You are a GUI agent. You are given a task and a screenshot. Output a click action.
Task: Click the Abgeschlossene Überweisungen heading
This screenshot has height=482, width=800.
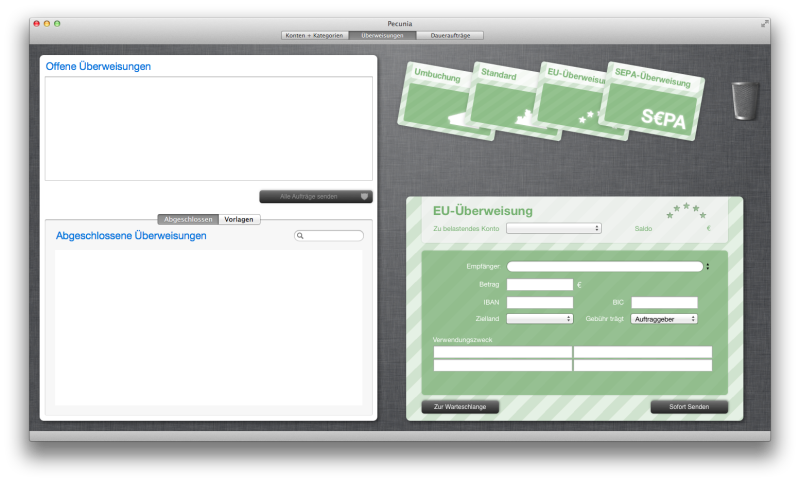point(131,236)
